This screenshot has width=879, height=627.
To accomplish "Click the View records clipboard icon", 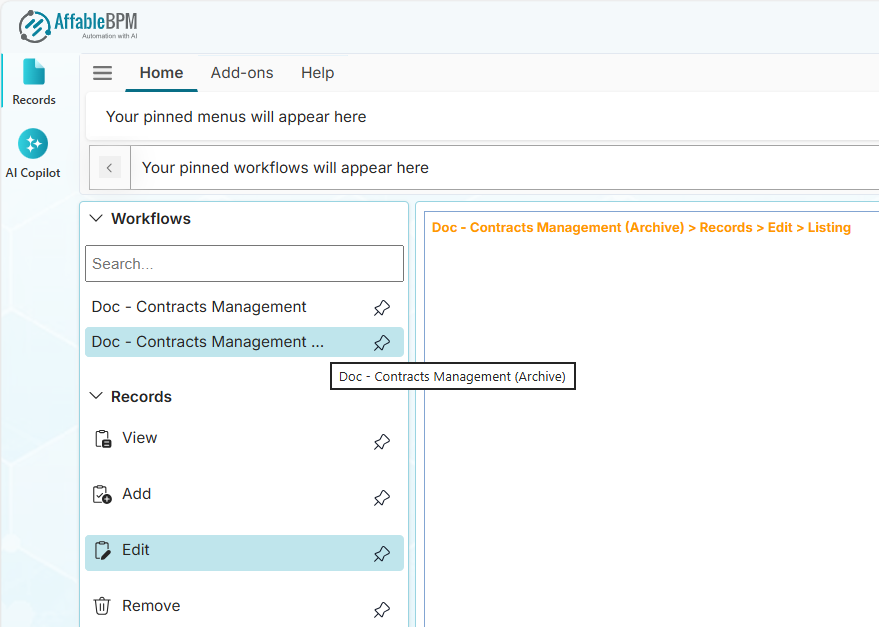I will [102, 439].
